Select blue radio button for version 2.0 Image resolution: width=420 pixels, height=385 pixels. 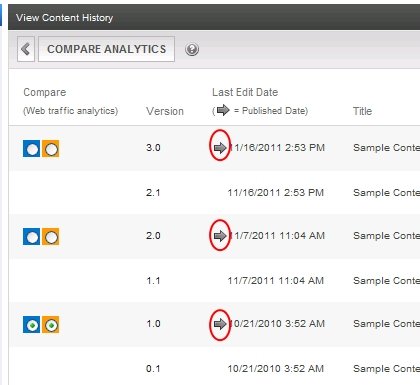32,237
